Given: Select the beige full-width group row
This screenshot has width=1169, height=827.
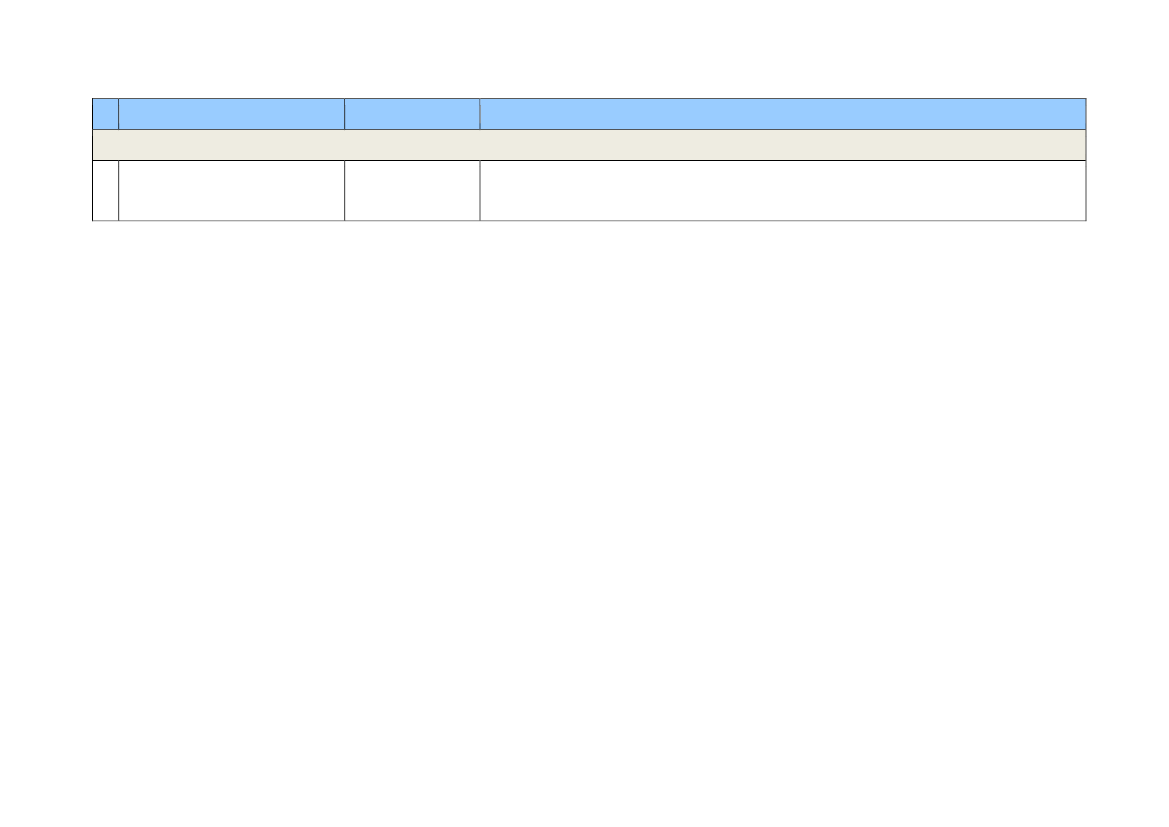Looking at the screenshot, I should 589,145.
